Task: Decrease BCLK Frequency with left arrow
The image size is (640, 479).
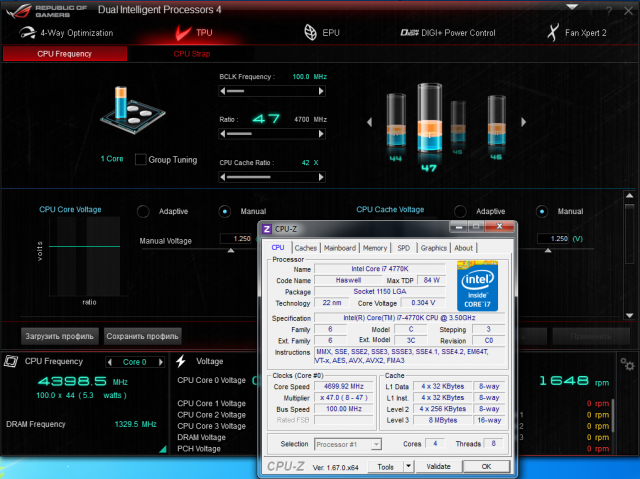Action: tap(222, 91)
